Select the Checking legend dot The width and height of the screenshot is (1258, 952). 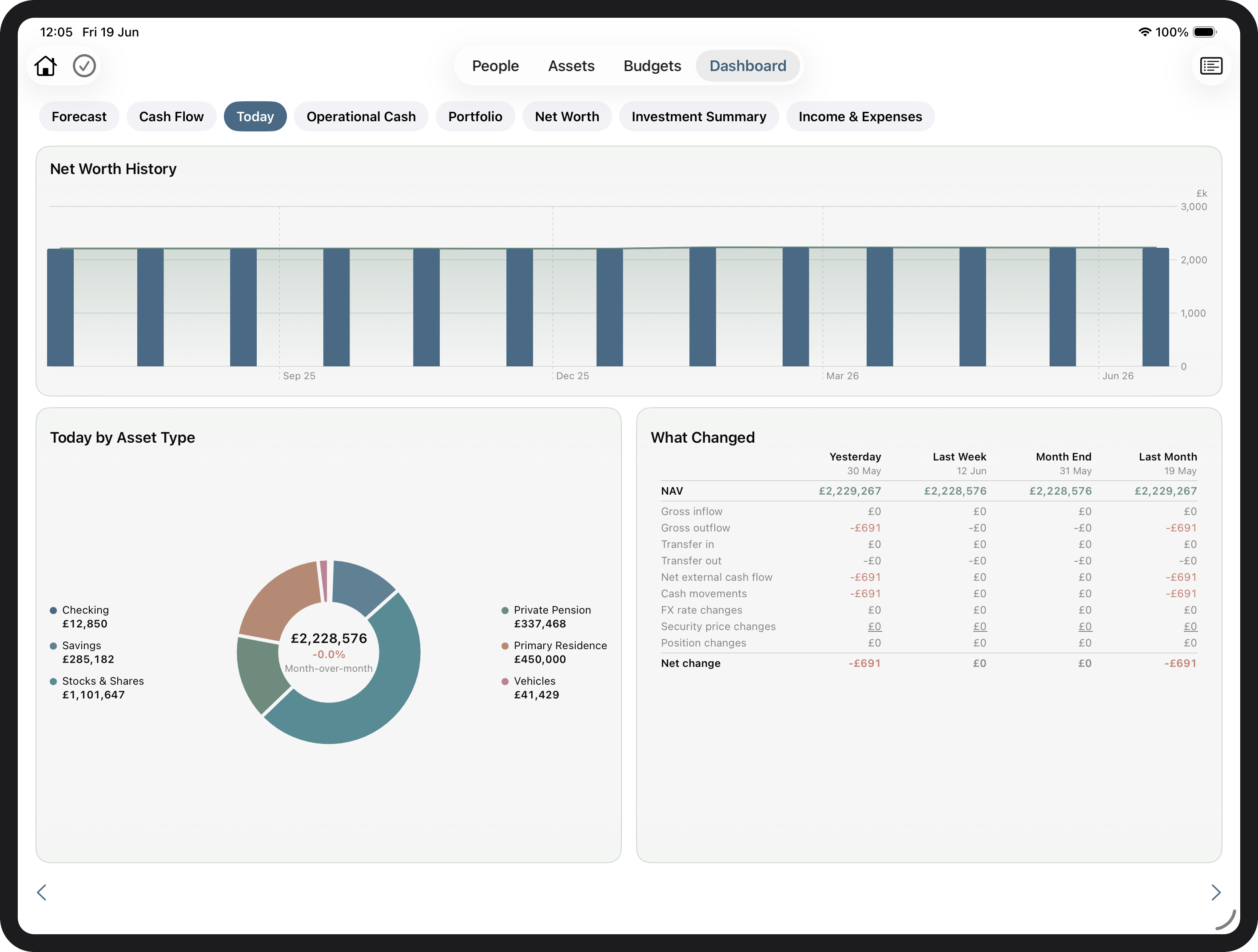(x=53, y=611)
